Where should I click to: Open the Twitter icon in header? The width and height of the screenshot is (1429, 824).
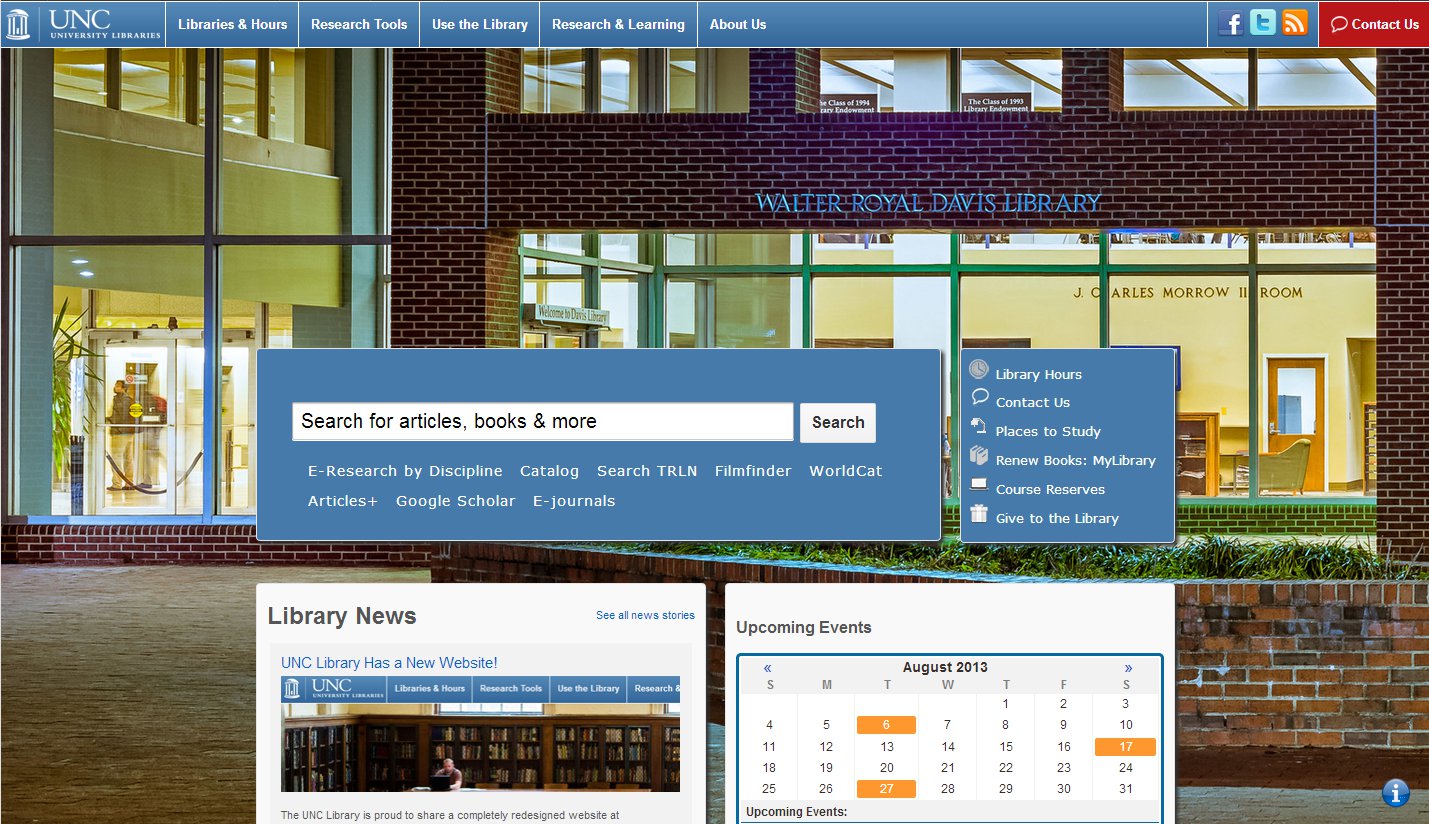(1263, 23)
